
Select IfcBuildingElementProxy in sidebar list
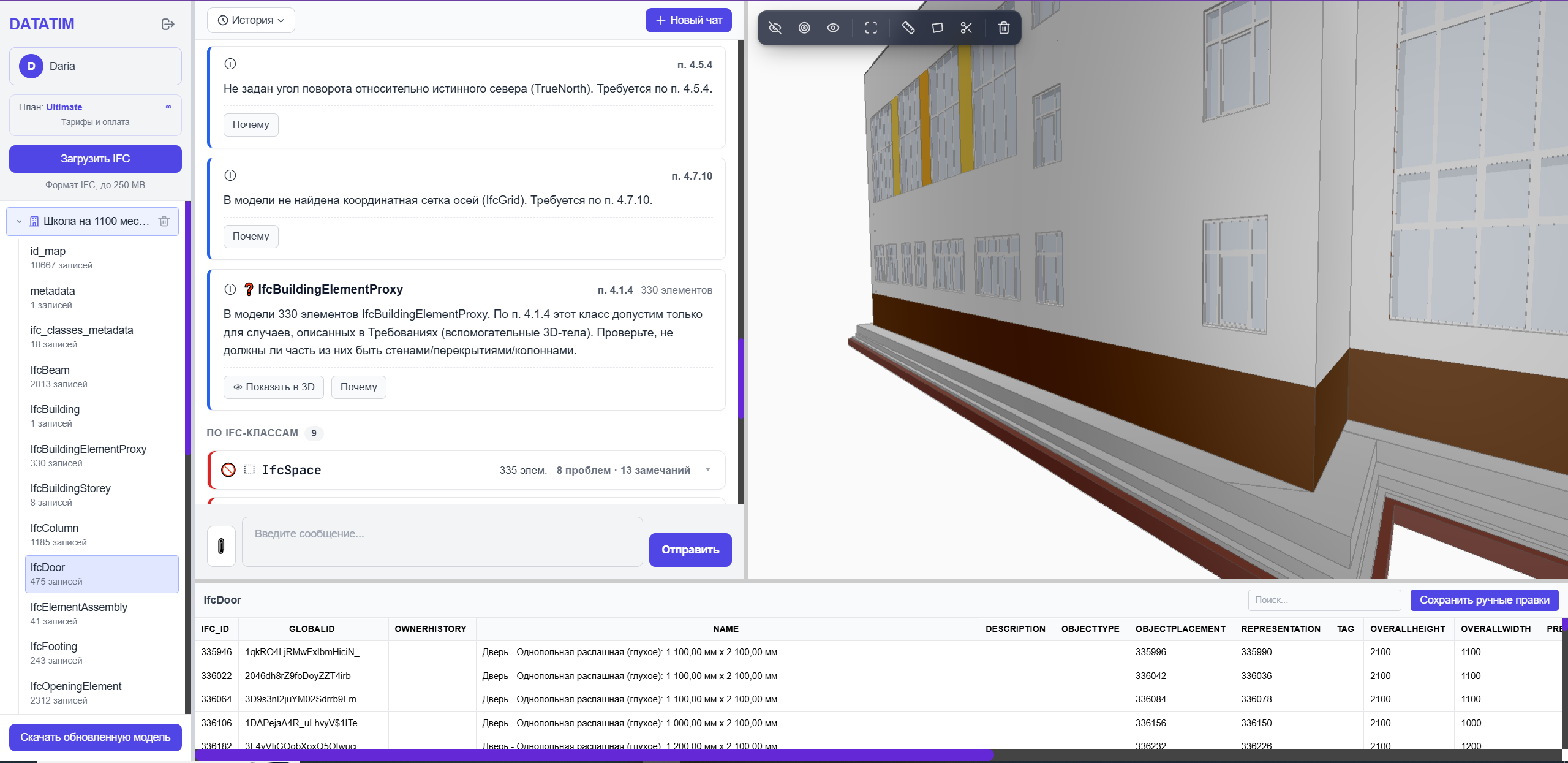coord(102,456)
